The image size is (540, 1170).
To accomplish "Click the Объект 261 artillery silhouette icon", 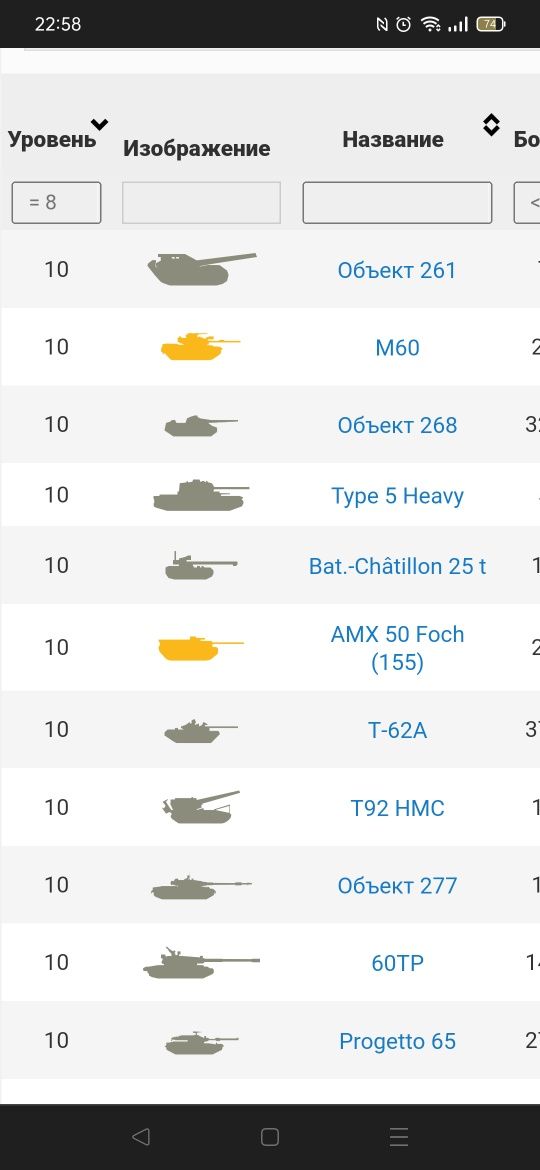I will tap(201, 269).
